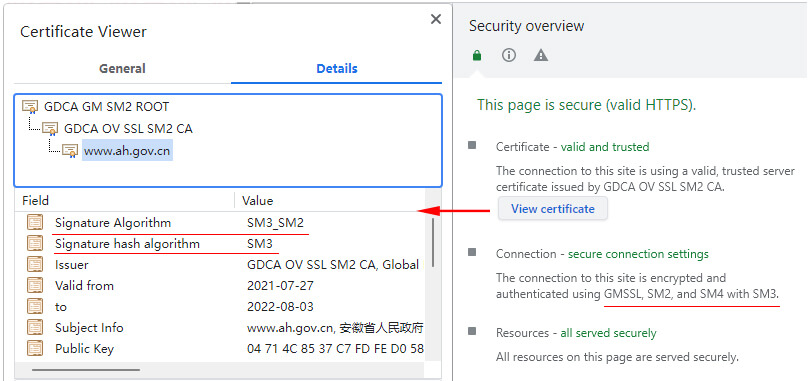This screenshot has width=812, height=381.
Task: Click the Issuer field icon
Action: tap(35, 265)
